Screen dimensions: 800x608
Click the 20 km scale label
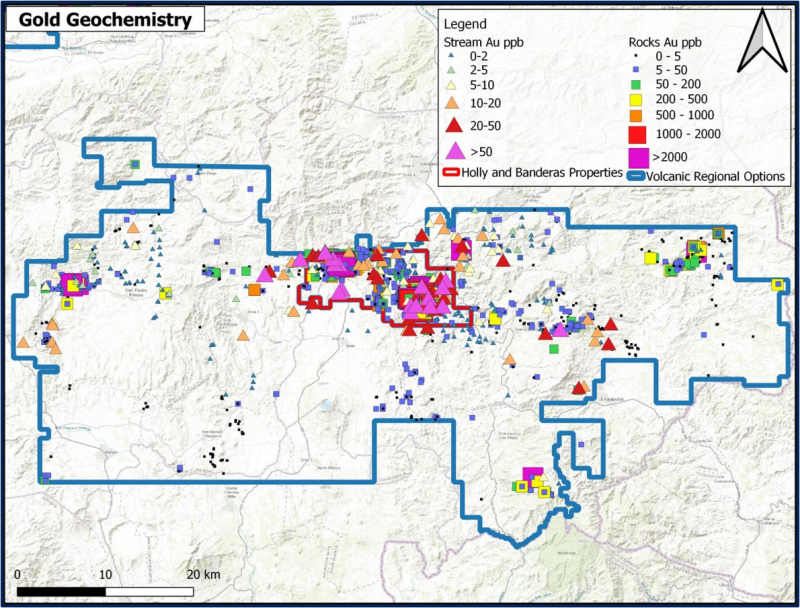point(203,574)
